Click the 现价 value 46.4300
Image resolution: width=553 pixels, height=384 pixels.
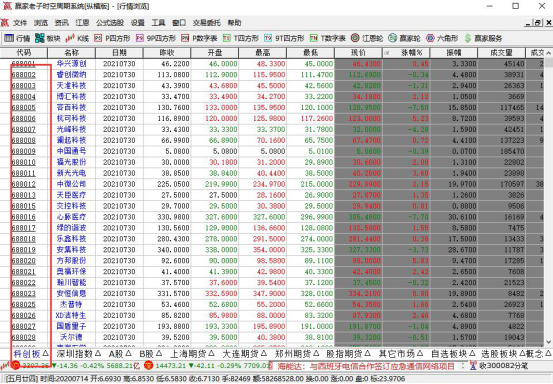pos(366,64)
